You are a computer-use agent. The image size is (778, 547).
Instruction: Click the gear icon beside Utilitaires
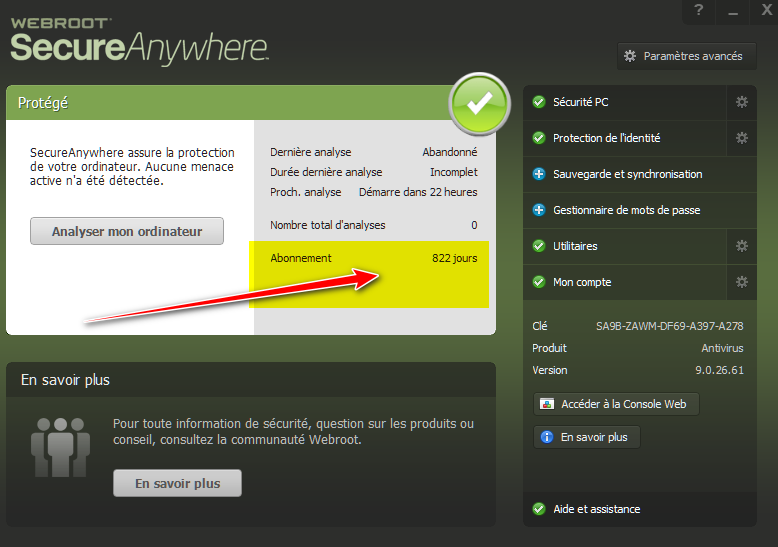742,246
